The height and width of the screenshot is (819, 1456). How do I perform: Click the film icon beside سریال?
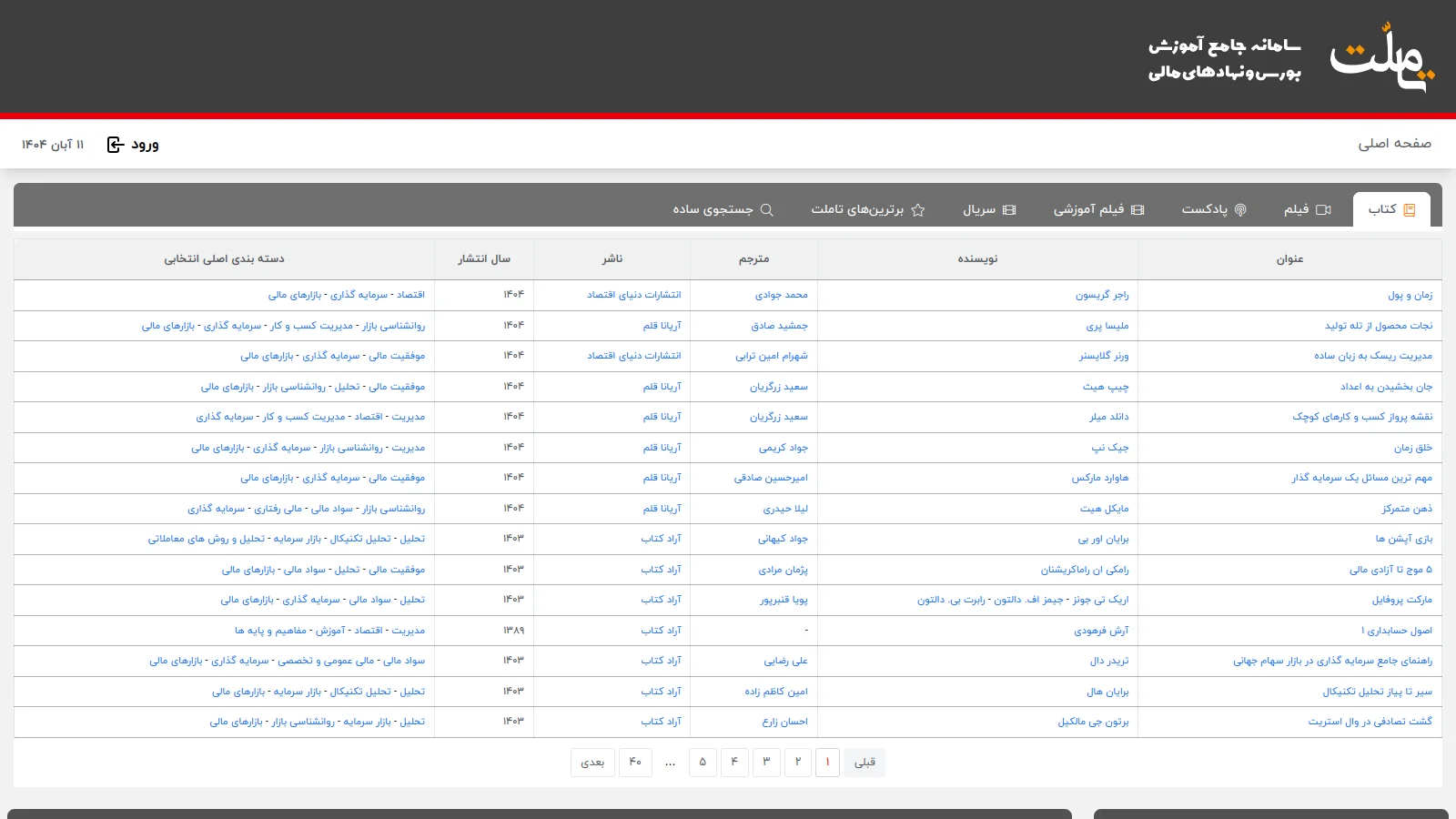tap(1009, 210)
